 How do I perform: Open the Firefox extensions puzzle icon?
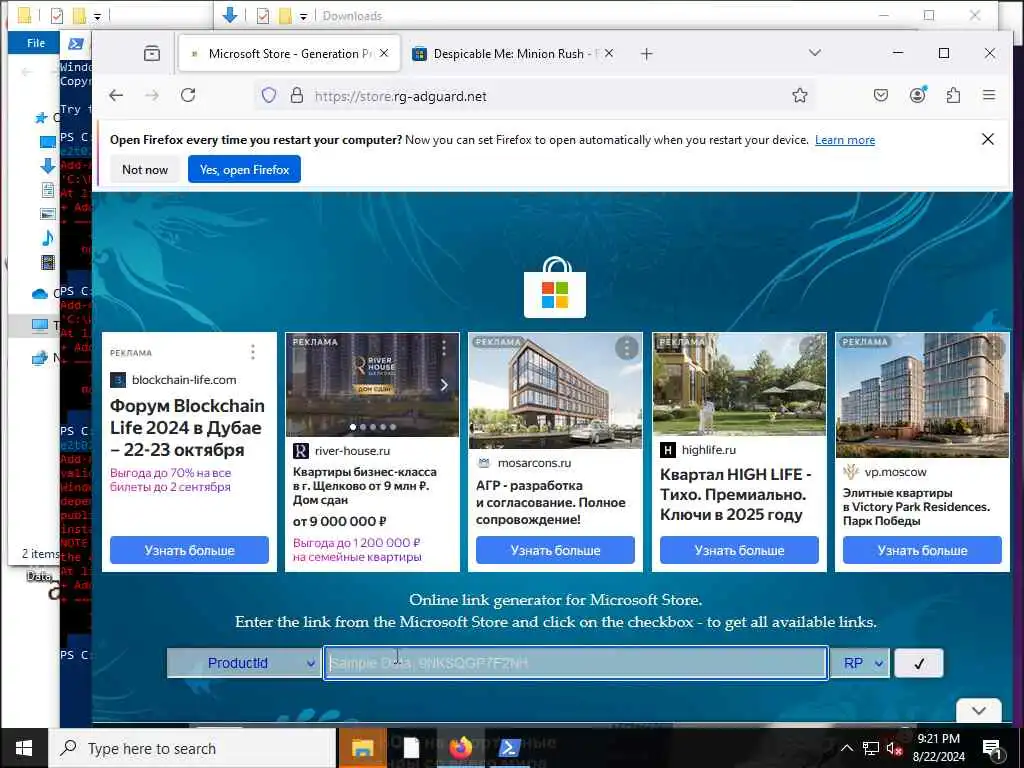pyautogui.click(x=953, y=96)
